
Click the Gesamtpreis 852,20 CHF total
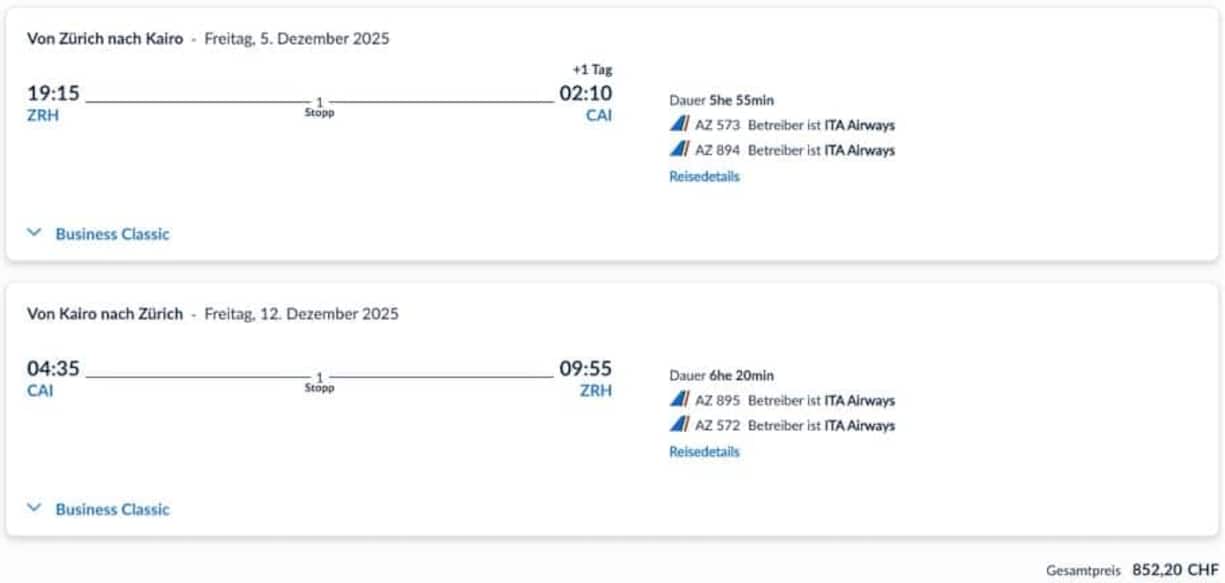pyautogui.click(x=1132, y=570)
